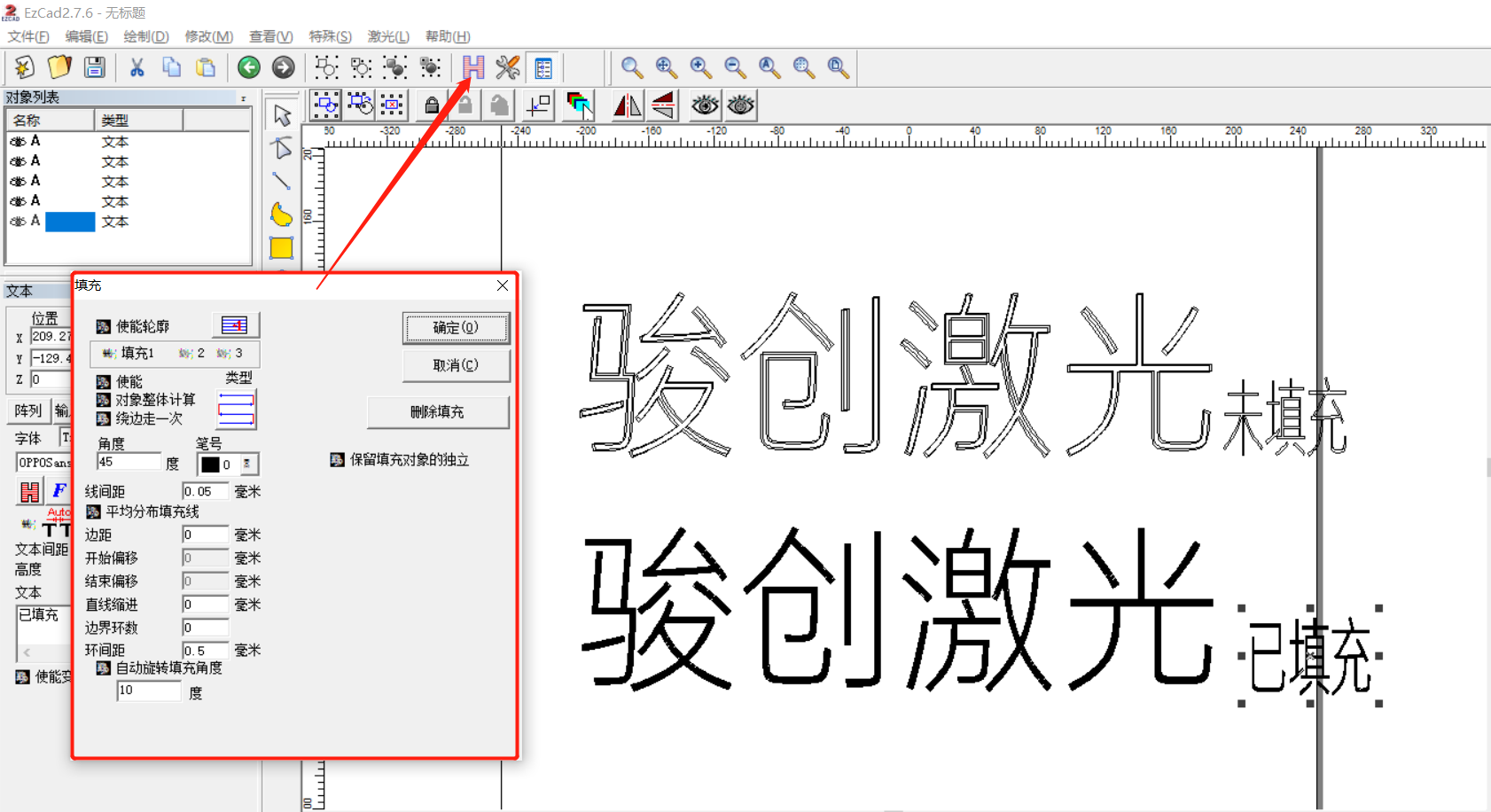The height and width of the screenshot is (812, 1491).
Task: Close the 填充 dialog
Action: click(x=503, y=285)
